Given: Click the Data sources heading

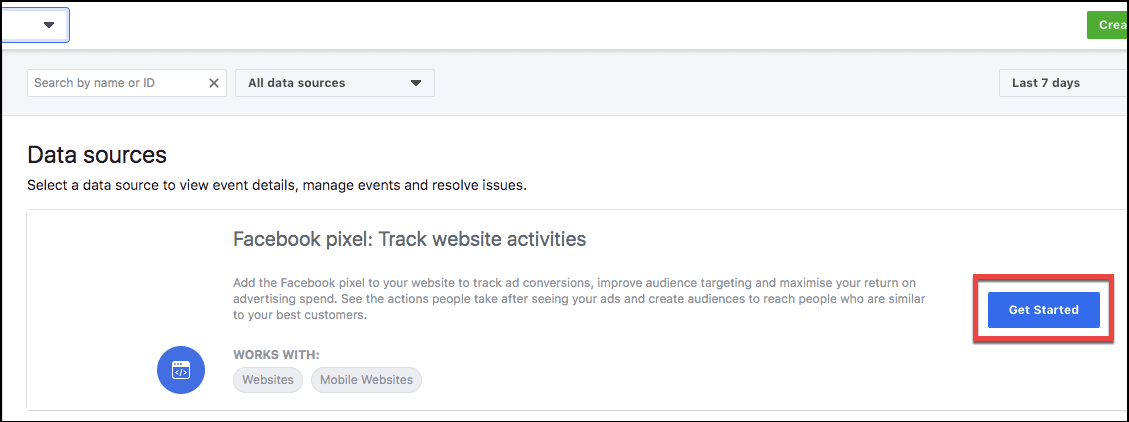Looking at the screenshot, I should [97, 155].
